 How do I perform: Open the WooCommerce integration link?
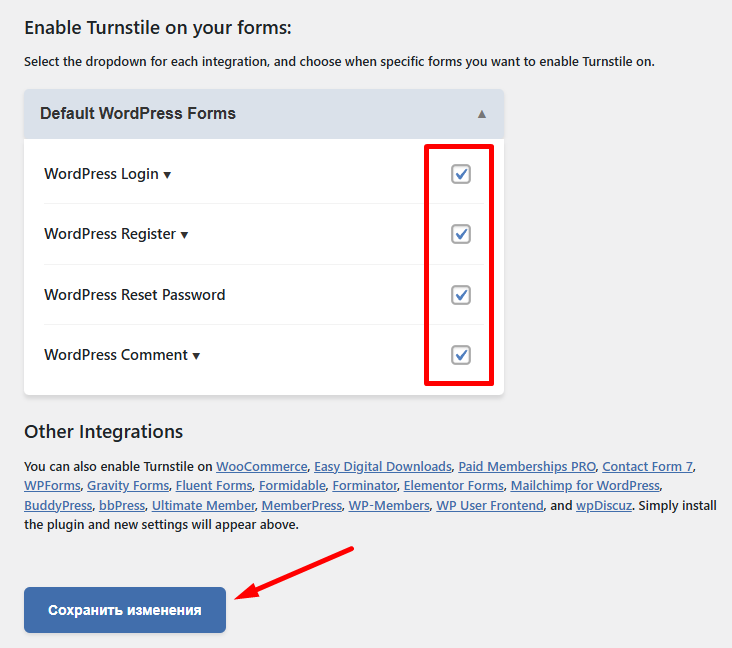261,466
